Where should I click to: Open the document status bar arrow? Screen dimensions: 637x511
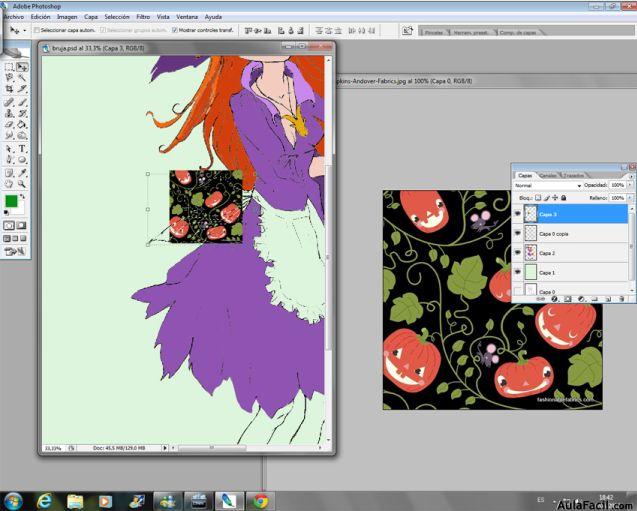point(165,448)
